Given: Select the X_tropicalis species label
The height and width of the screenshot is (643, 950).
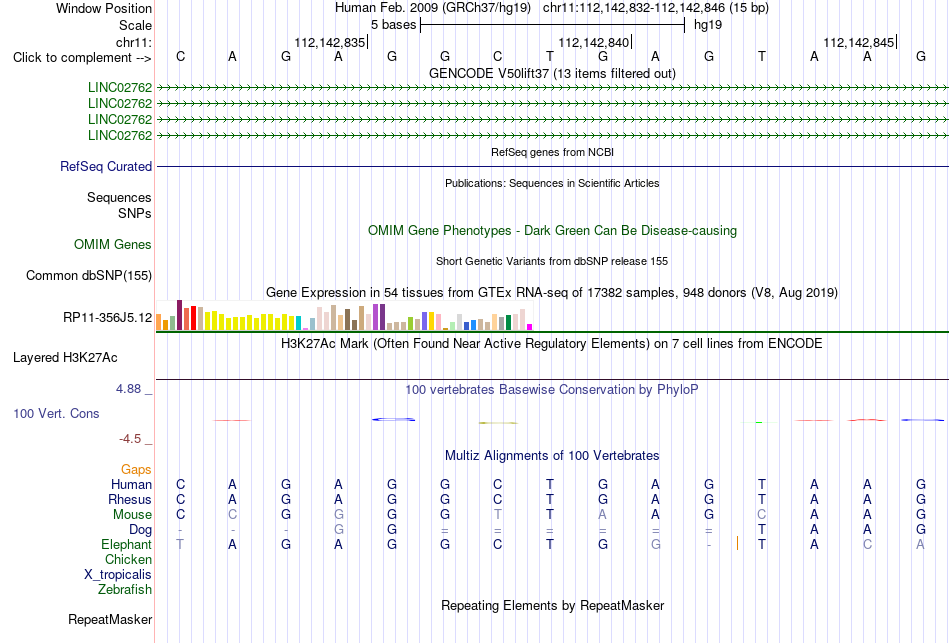Looking at the screenshot, I should click(118, 574).
